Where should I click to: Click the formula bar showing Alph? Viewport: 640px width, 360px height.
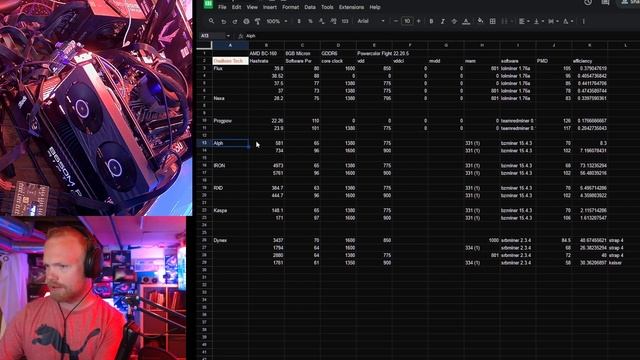coord(441,36)
